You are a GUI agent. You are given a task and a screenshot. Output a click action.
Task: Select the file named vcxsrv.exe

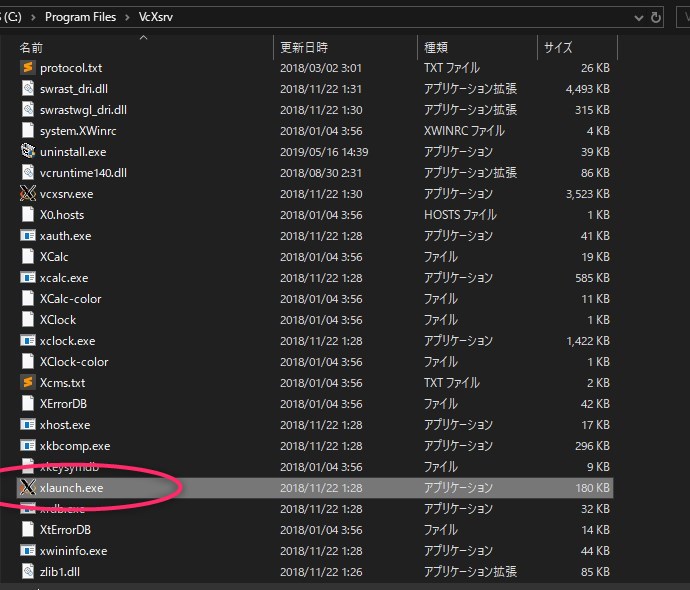[66, 194]
